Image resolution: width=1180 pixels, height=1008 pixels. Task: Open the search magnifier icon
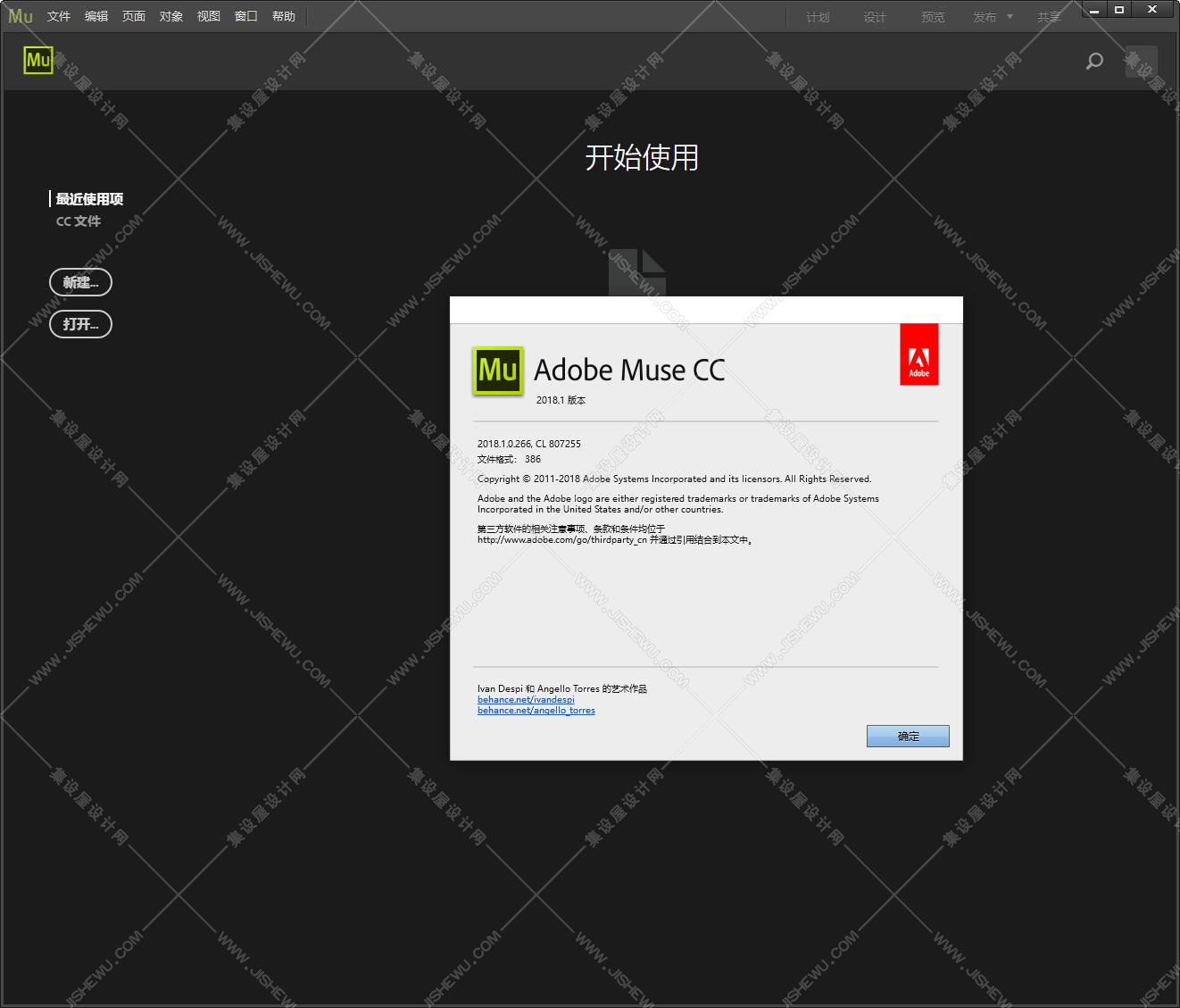tap(1094, 61)
